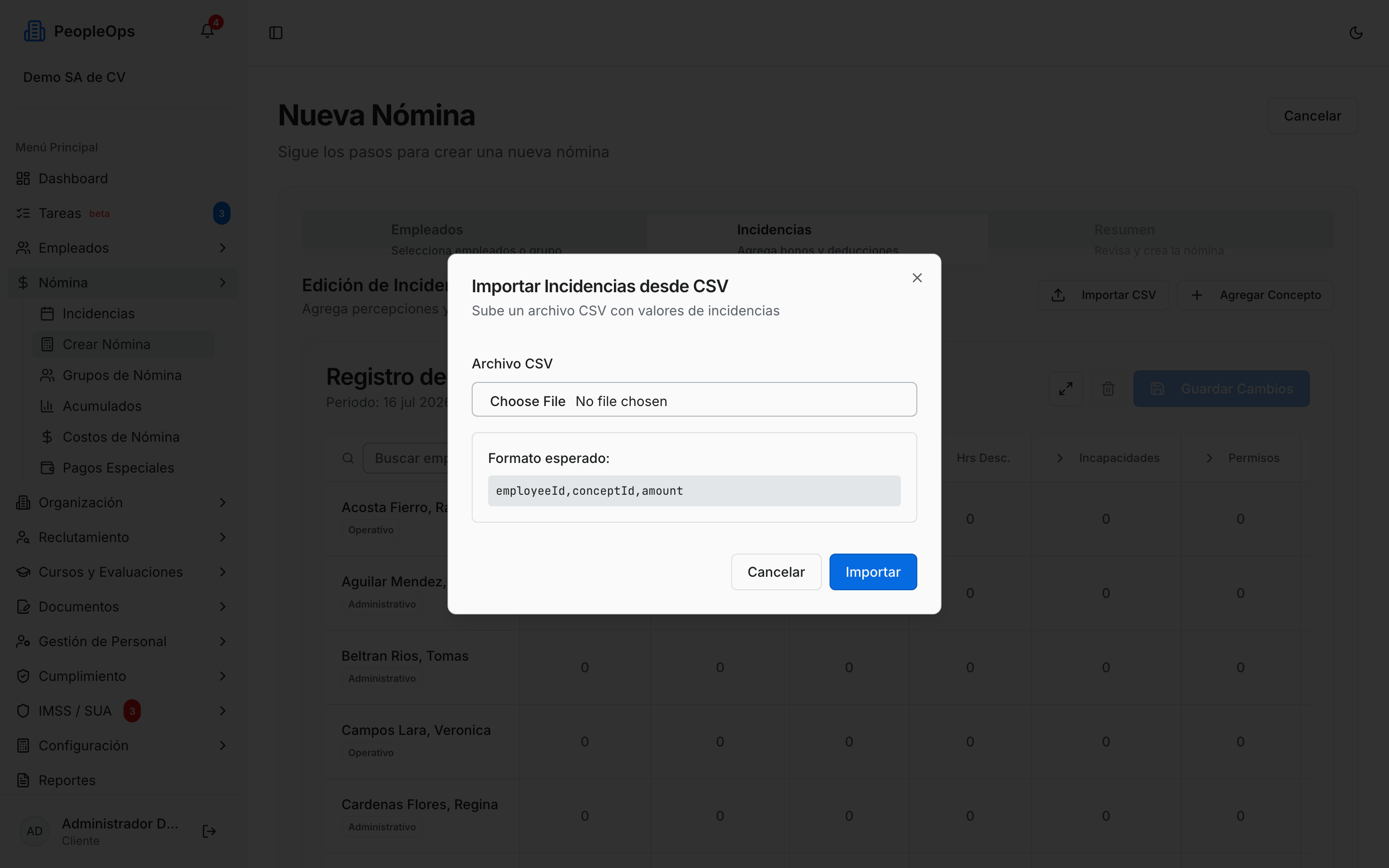1389x868 pixels.
Task: Click the Hrs Desc. column header
Action: [982, 458]
